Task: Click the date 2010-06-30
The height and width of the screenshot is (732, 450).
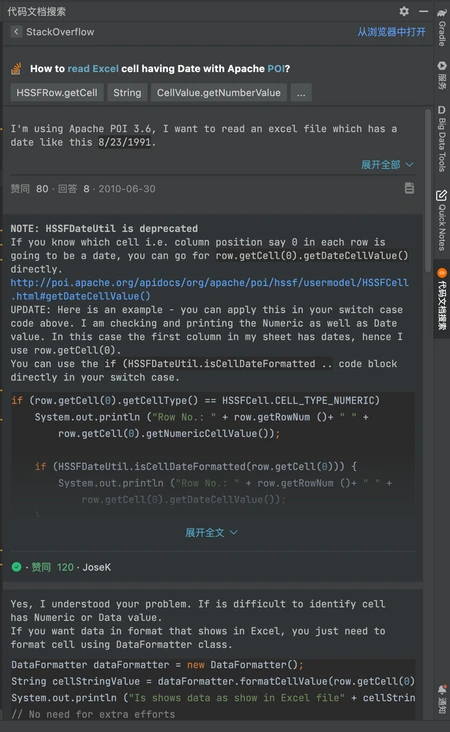Action: click(x=127, y=189)
